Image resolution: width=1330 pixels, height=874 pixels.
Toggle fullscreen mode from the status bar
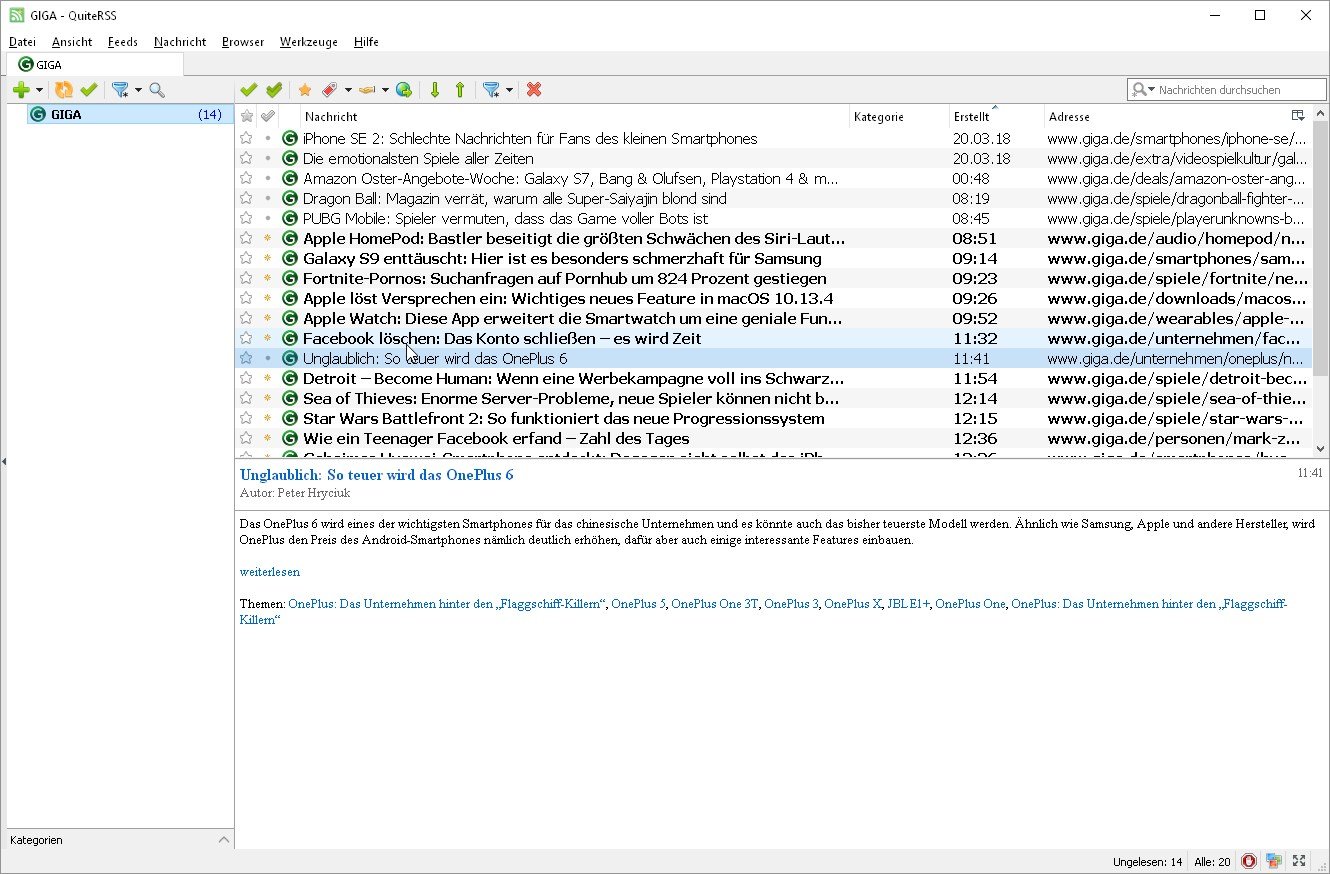click(1299, 861)
